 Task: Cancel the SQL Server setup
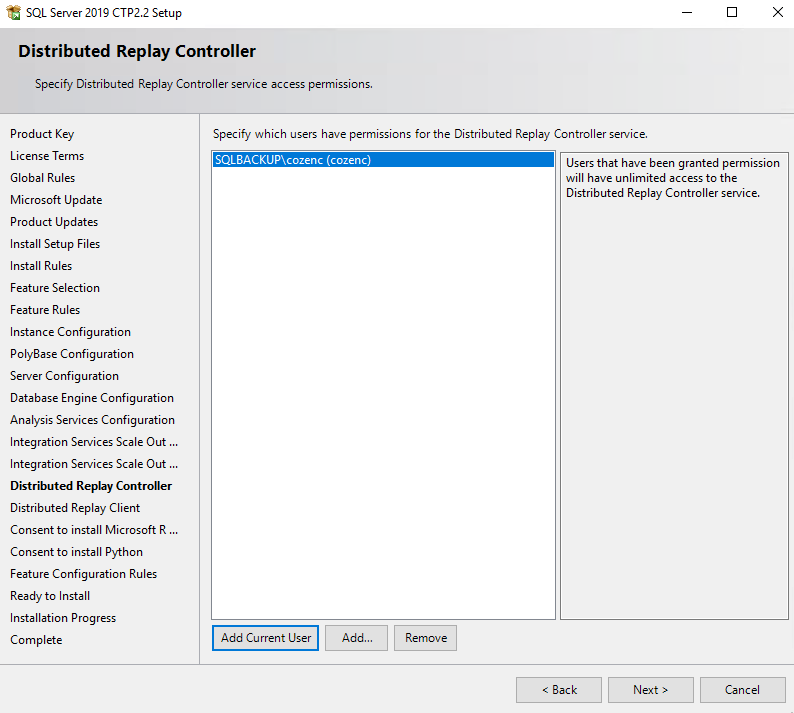pos(743,690)
